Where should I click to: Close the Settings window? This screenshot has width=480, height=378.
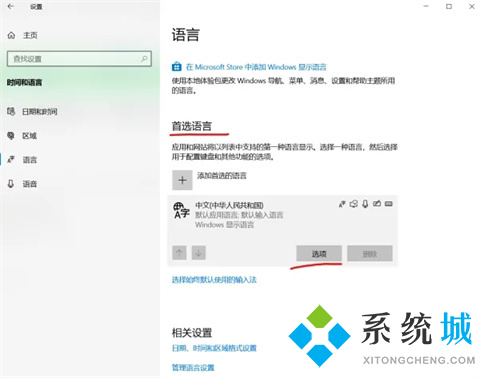(x=472, y=6)
